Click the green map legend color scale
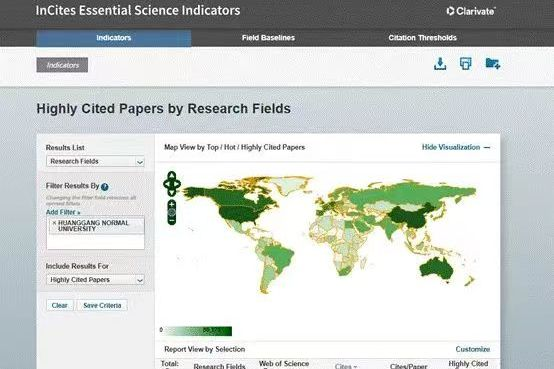Screen dimensions: 554x369 click(x=199, y=331)
